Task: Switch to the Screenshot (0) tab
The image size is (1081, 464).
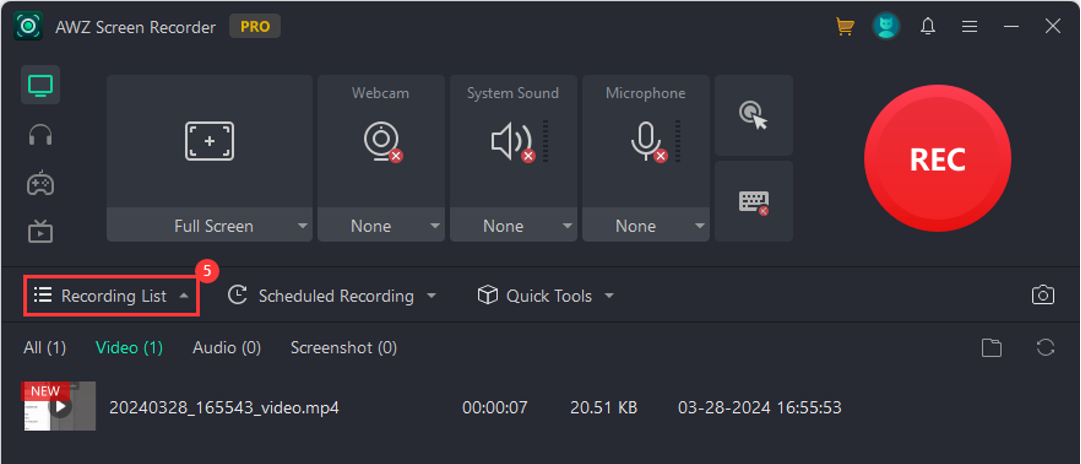Action: (x=344, y=347)
